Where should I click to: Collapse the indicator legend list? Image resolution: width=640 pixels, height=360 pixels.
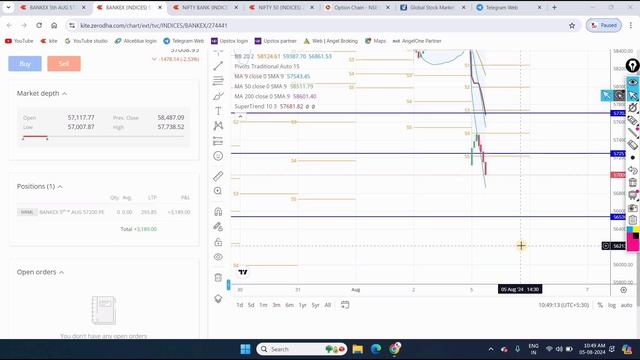click(x=240, y=116)
